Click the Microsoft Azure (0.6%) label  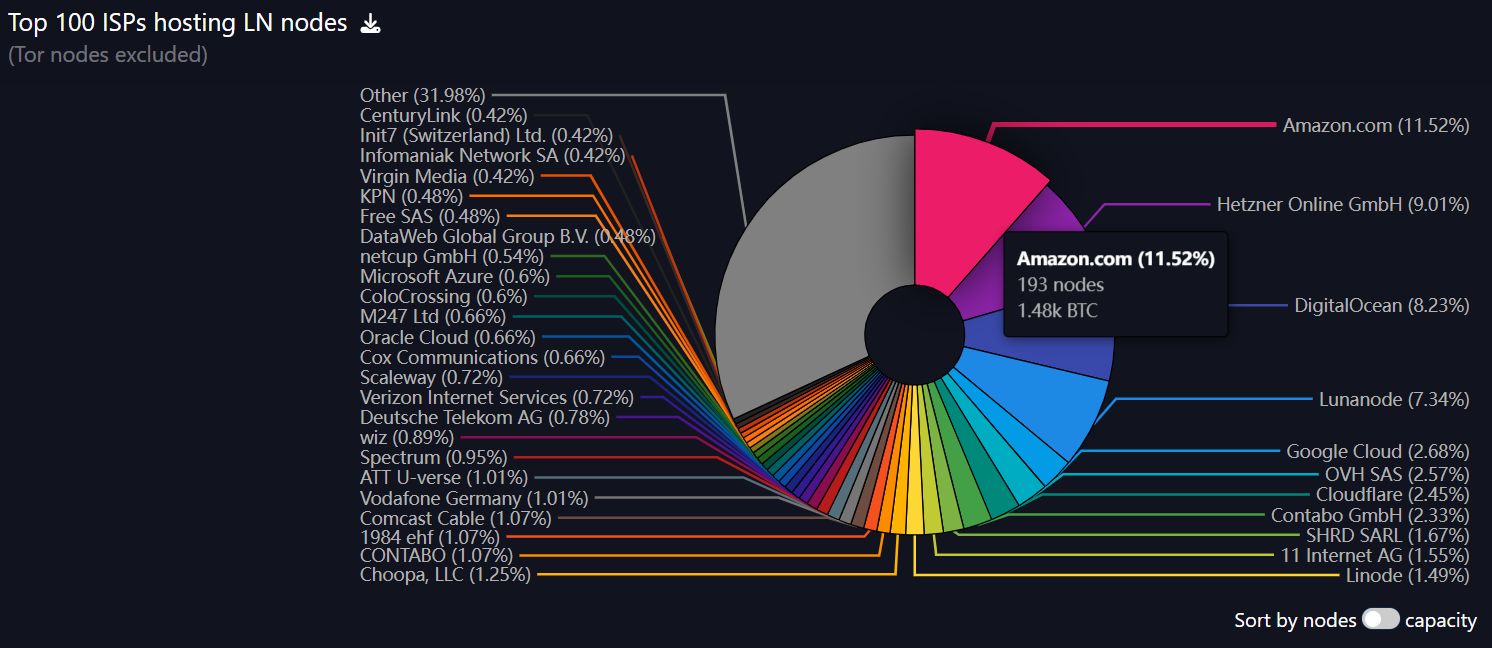(x=454, y=276)
